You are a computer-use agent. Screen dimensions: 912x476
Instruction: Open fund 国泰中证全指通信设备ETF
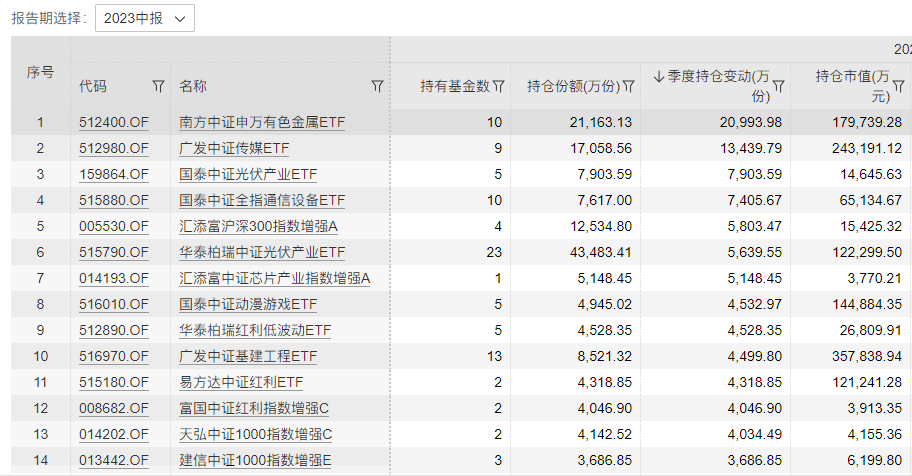[x=262, y=200]
